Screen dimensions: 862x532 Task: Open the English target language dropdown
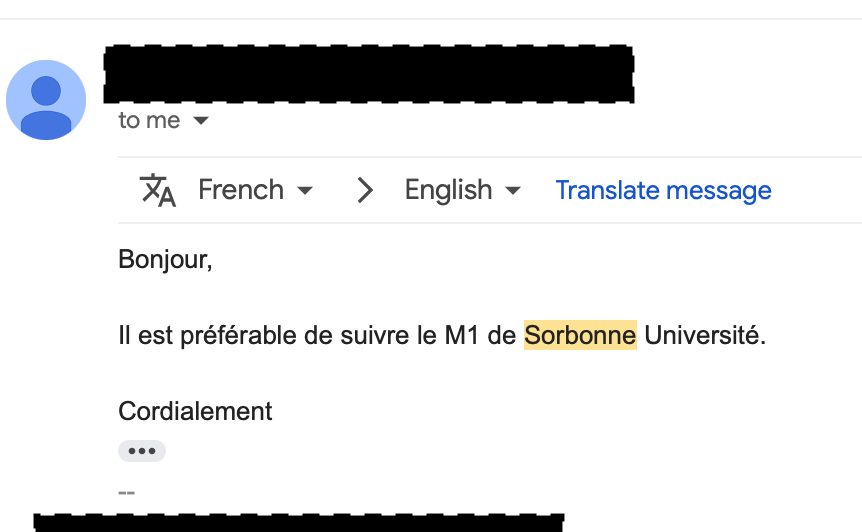513,190
